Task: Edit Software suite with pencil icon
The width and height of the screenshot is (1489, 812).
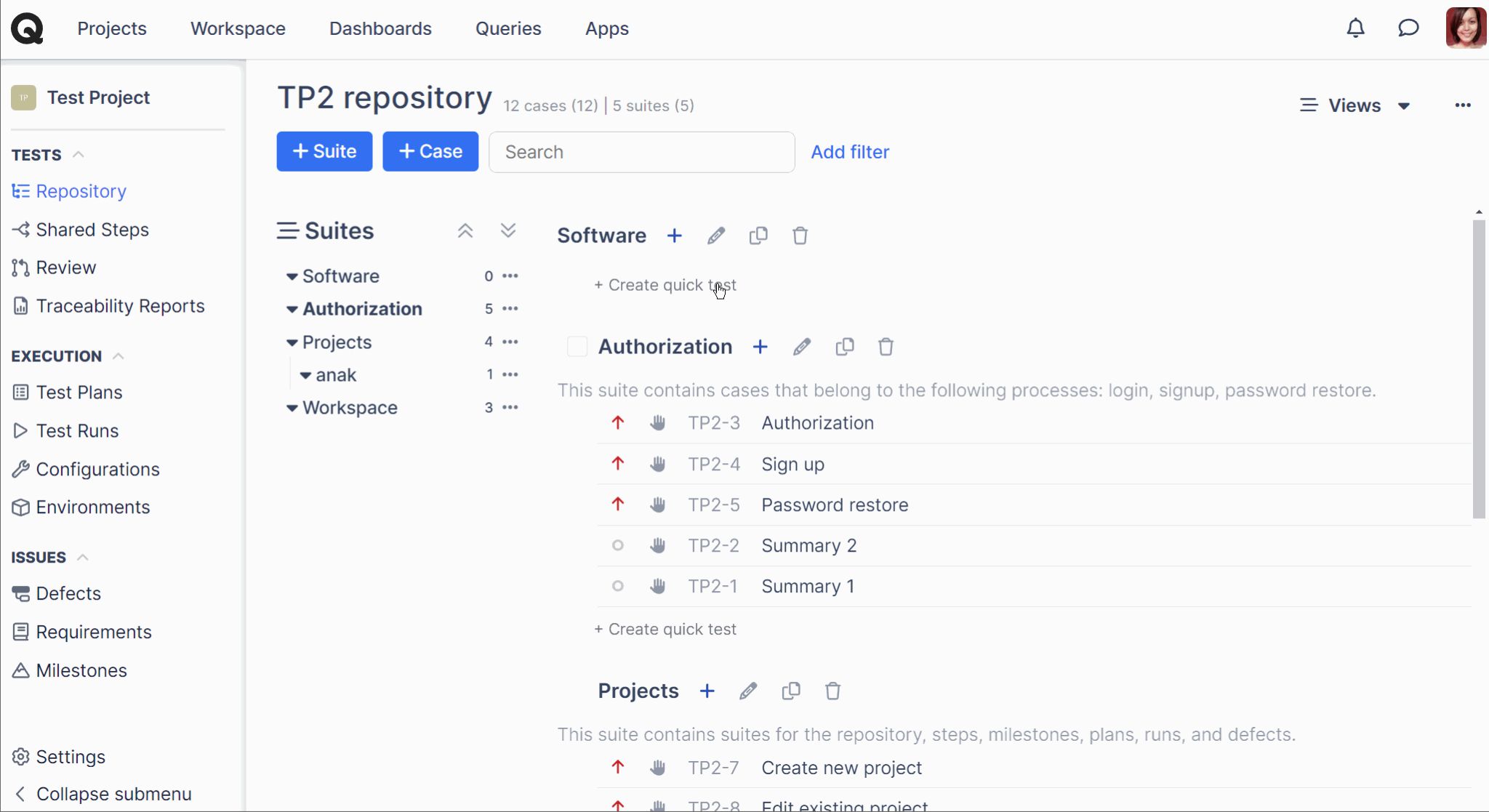Action: [x=715, y=236]
